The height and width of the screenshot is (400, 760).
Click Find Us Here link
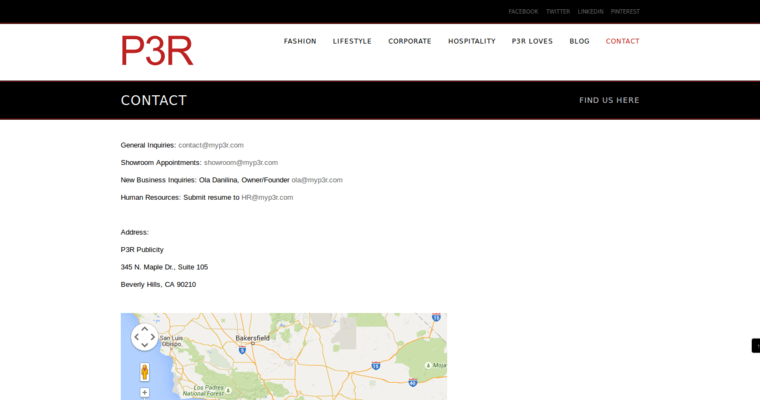pos(609,100)
